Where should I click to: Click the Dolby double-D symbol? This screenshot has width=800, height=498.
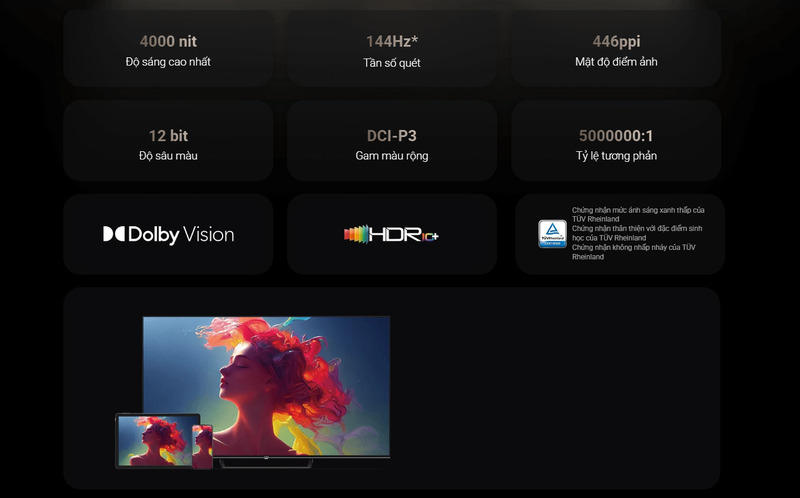coord(114,234)
